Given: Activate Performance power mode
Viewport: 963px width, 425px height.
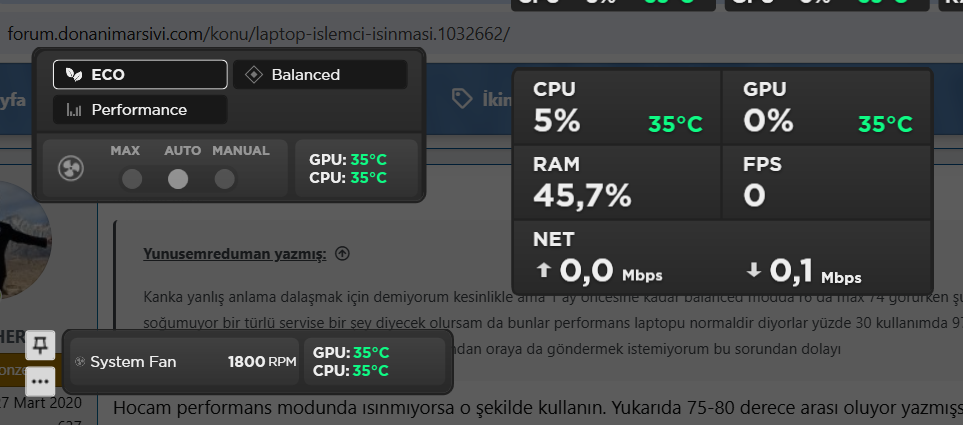Looking at the screenshot, I should tap(141, 110).
